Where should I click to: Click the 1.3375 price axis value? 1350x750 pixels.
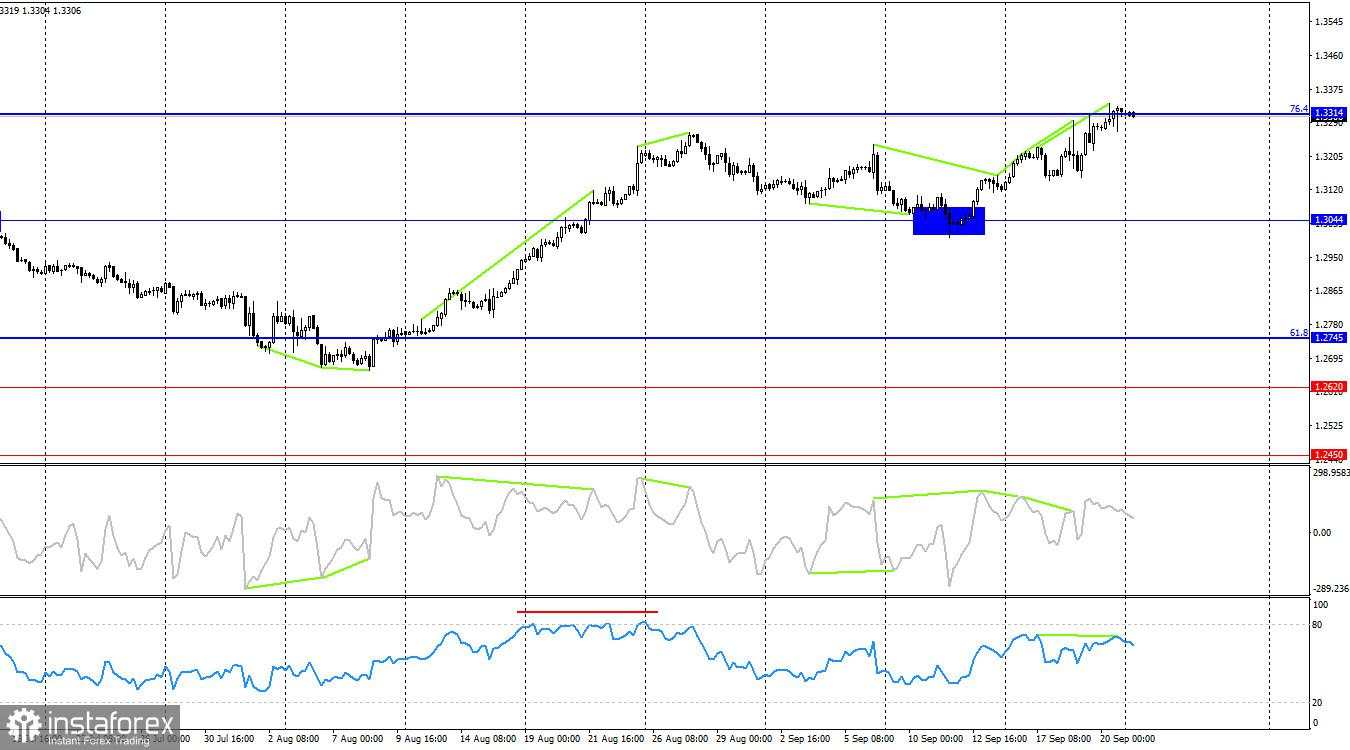click(1329, 89)
